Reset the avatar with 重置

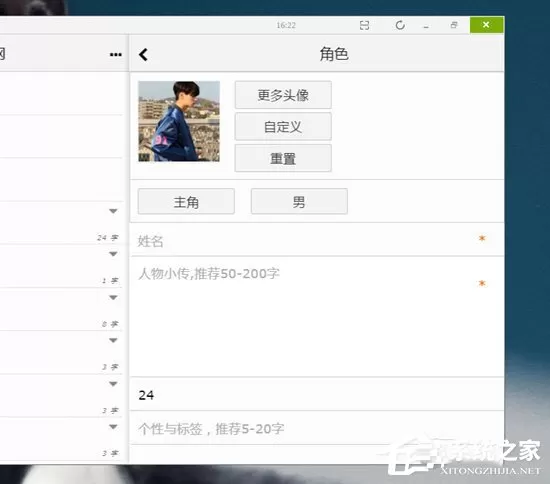[x=283, y=158]
